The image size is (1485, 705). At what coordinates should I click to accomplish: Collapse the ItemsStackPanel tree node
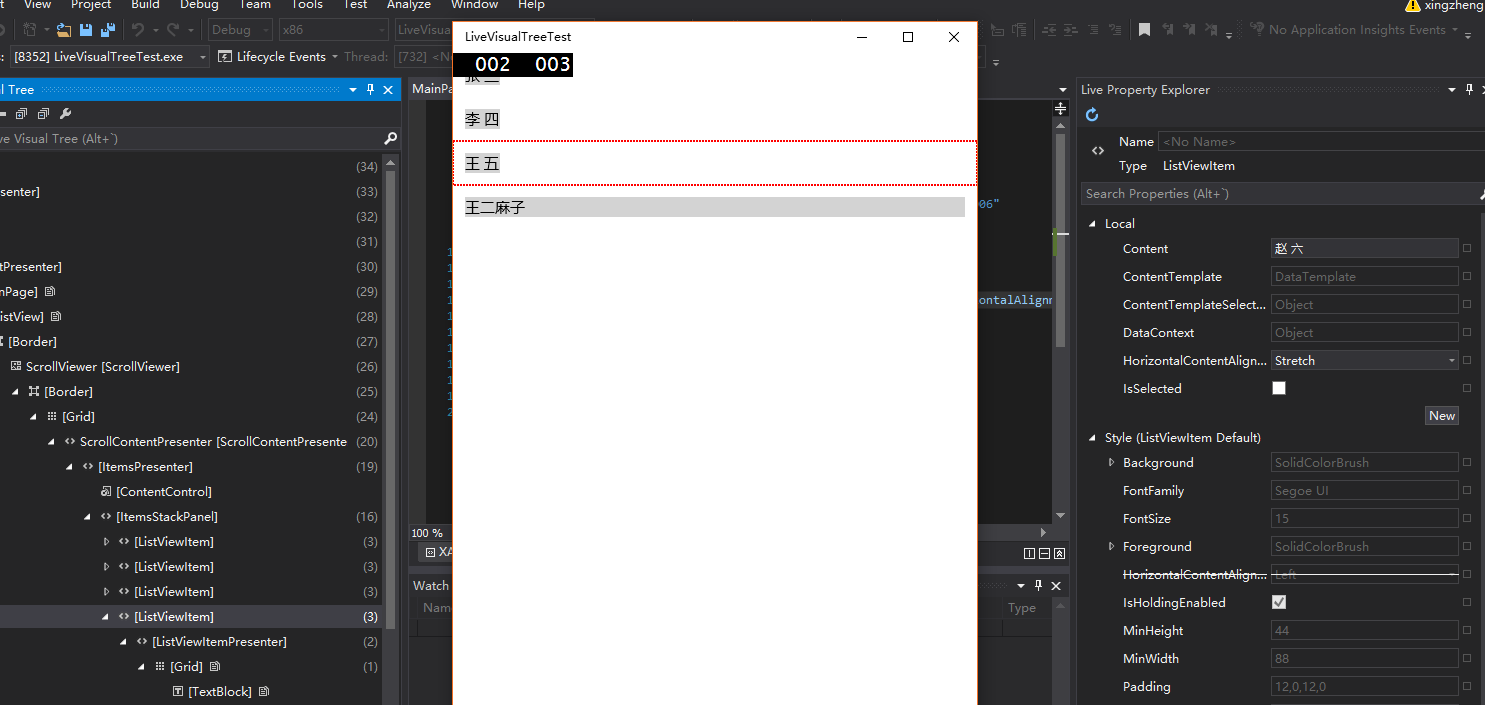[88, 517]
